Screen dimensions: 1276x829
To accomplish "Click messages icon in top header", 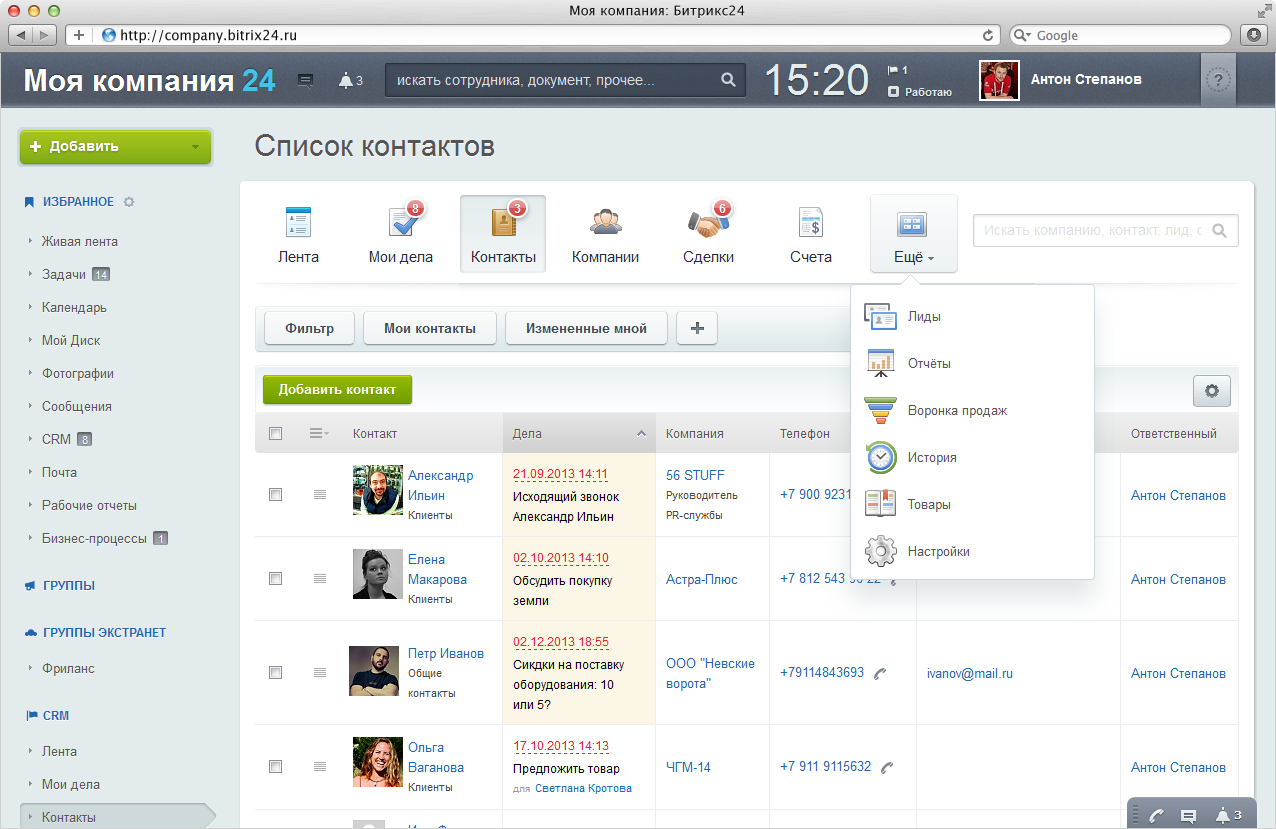I will 306,81.
